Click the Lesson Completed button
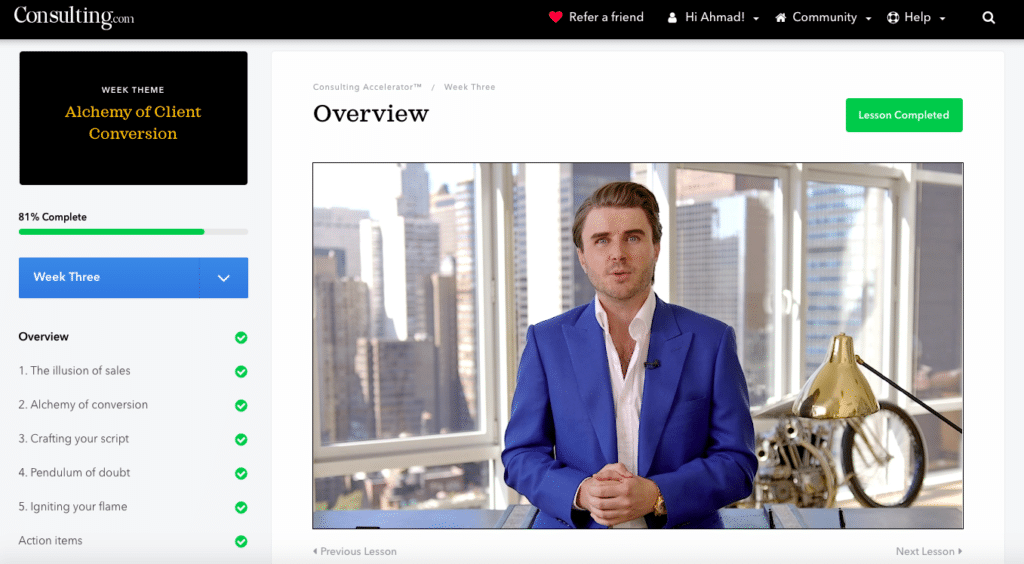The image size is (1024, 564). [x=904, y=115]
